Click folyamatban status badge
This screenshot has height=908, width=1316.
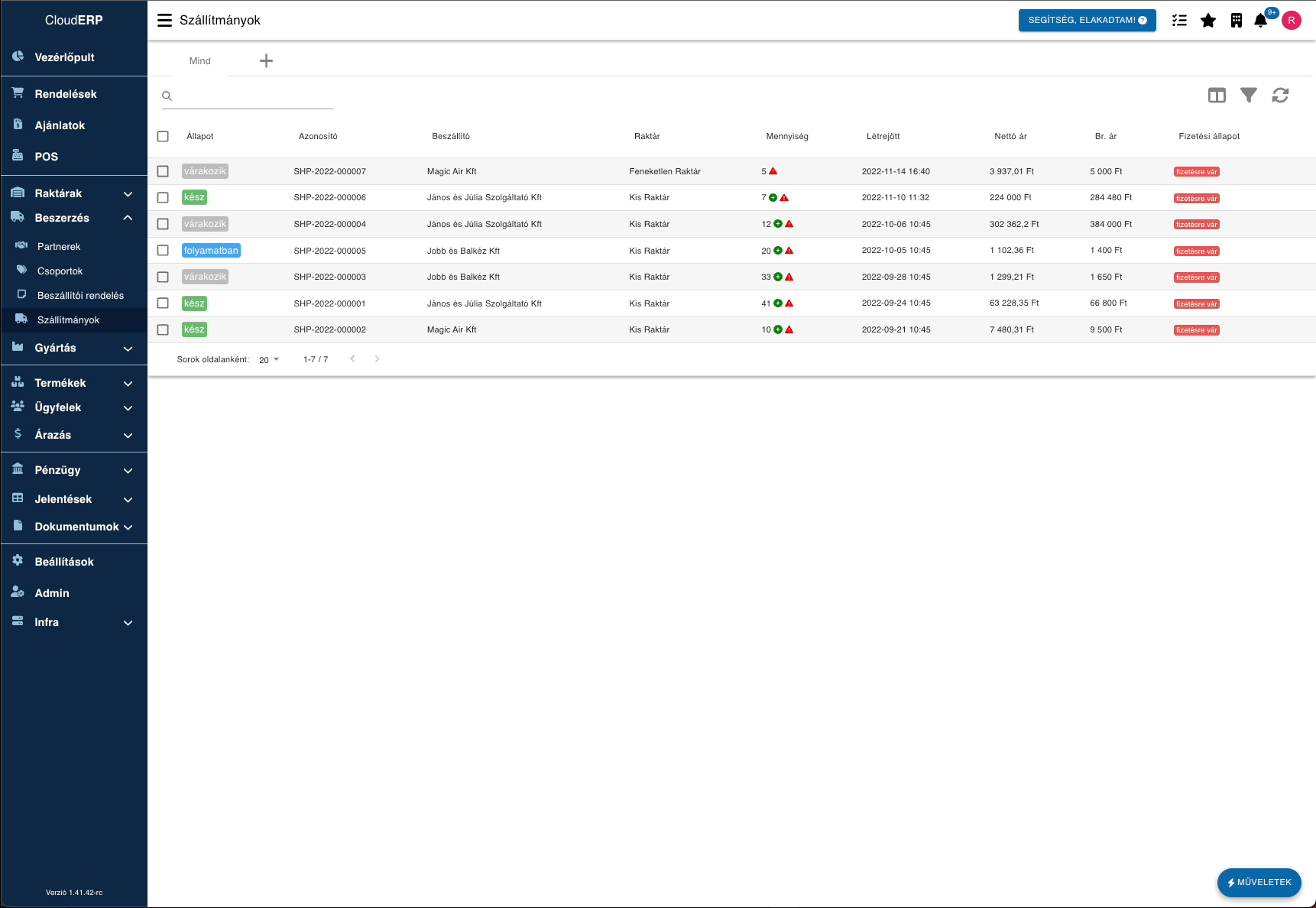[x=211, y=251]
